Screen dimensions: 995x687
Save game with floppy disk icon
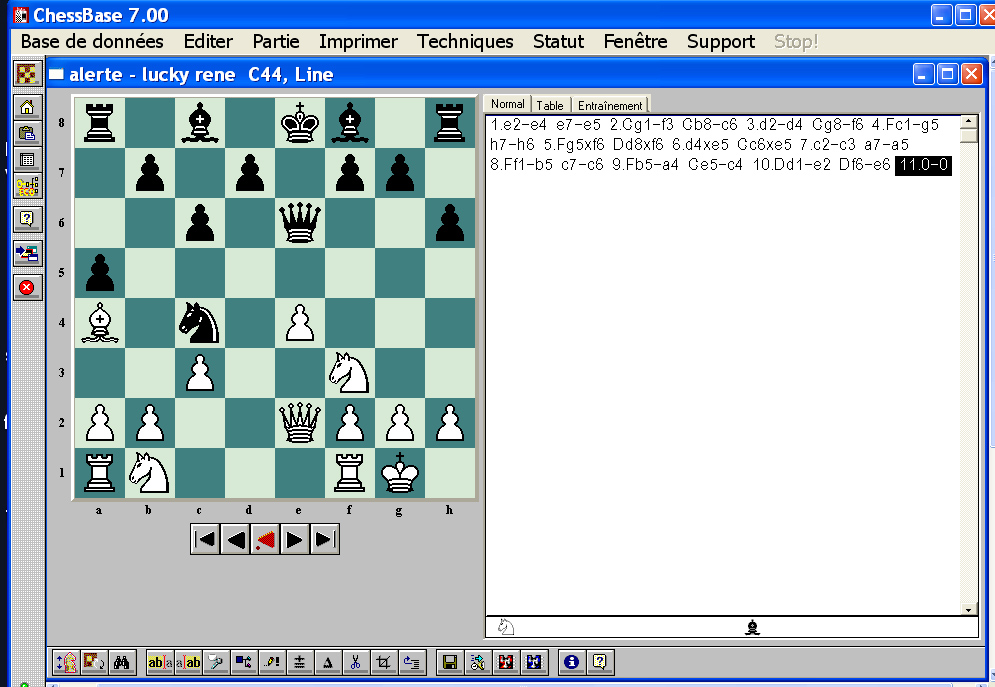[x=450, y=662]
